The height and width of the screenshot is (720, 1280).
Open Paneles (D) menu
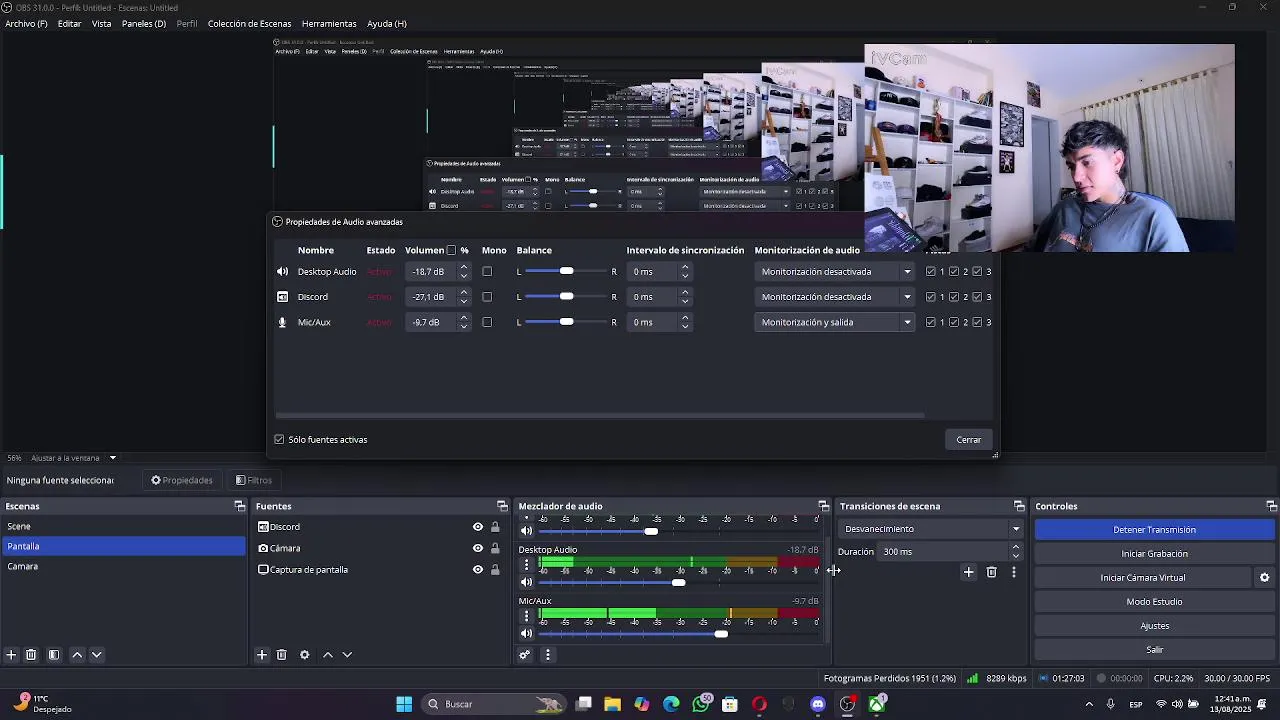click(144, 24)
